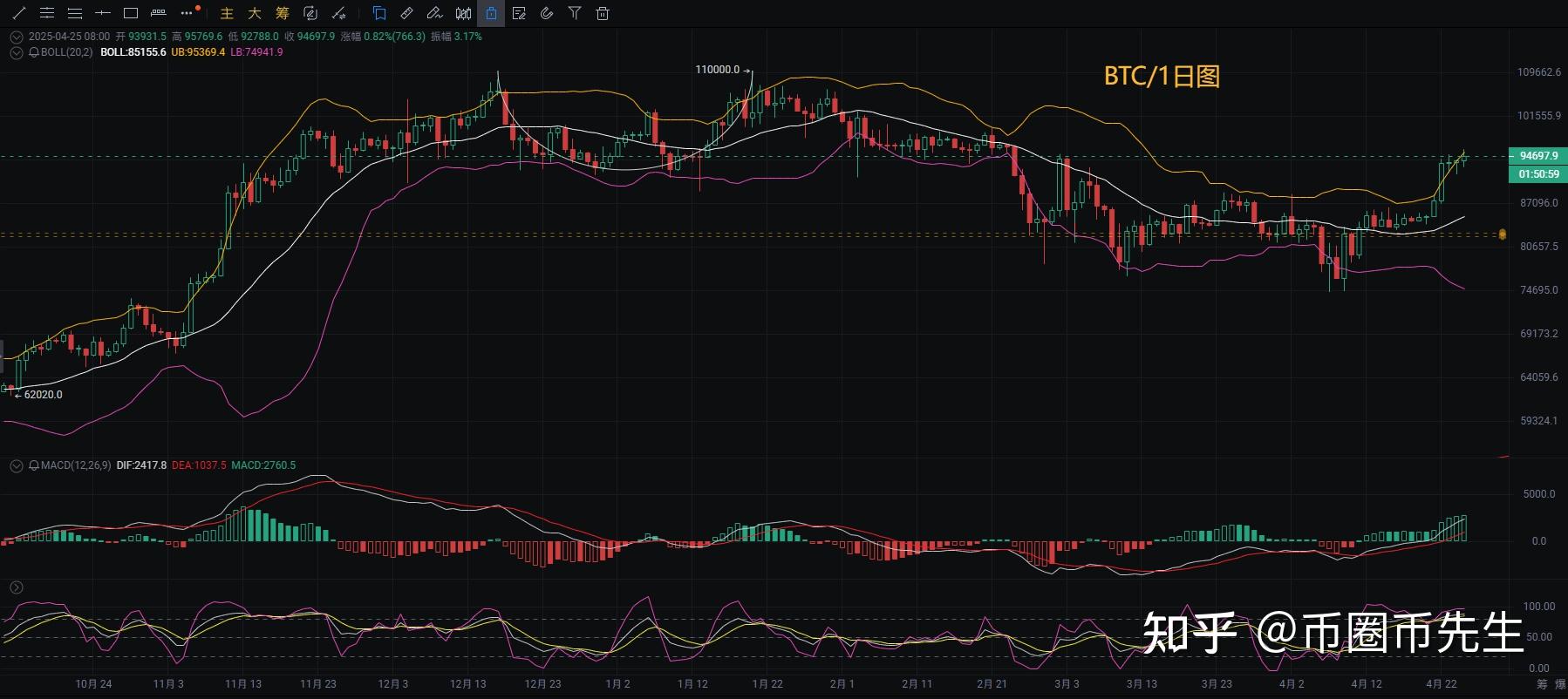Image resolution: width=1568 pixels, height=699 pixels.
Task: Collapse the BOLL indicator chevron
Action: pyautogui.click(x=16, y=52)
